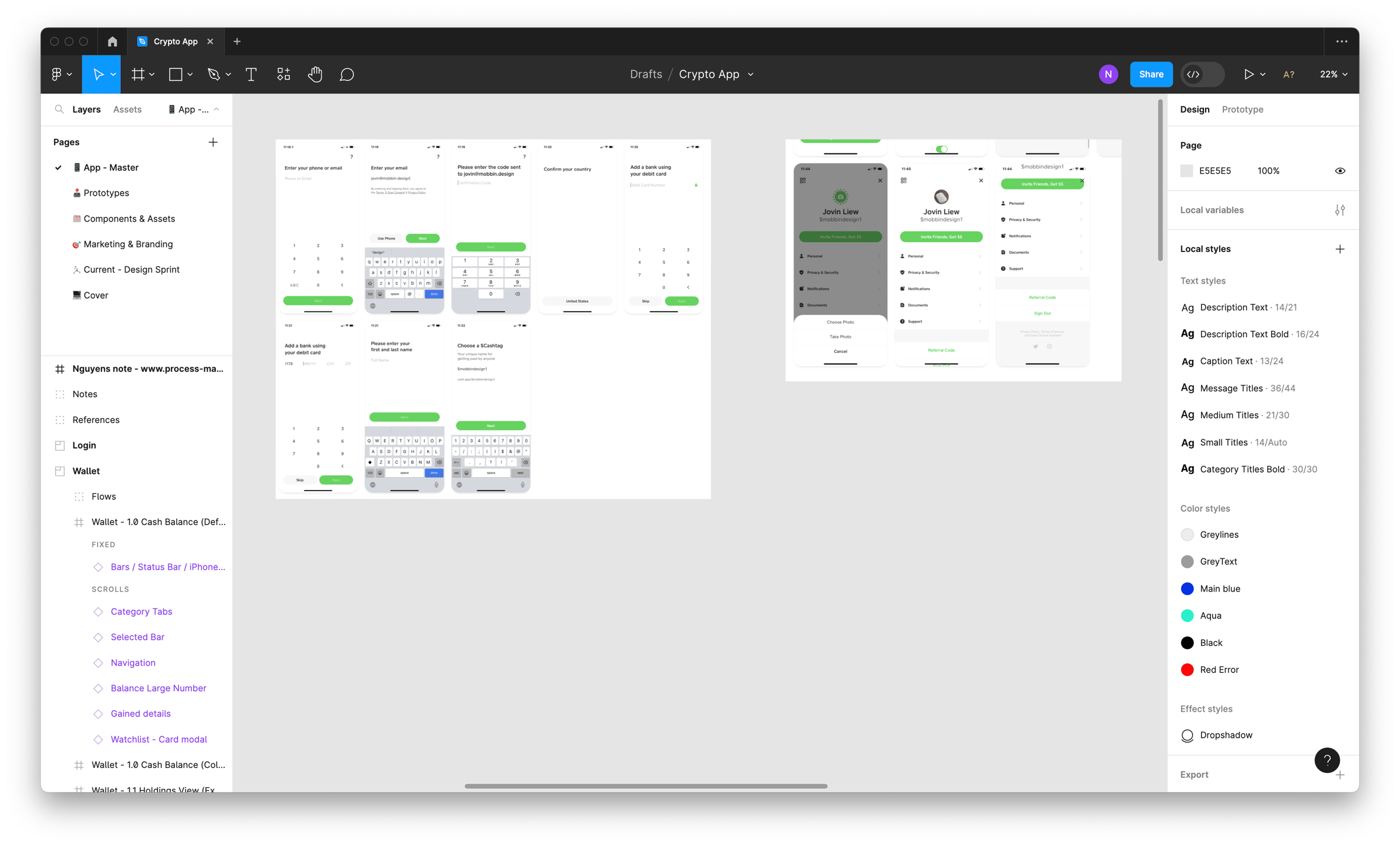Select the Main blue color style
The width and height of the screenshot is (1400, 846).
(1220, 589)
